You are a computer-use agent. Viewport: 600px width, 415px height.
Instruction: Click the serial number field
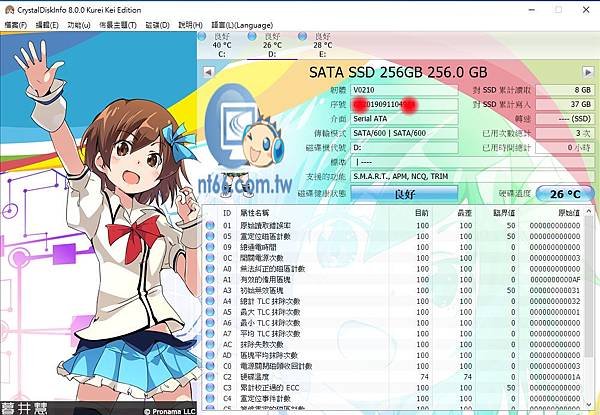tap(404, 104)
